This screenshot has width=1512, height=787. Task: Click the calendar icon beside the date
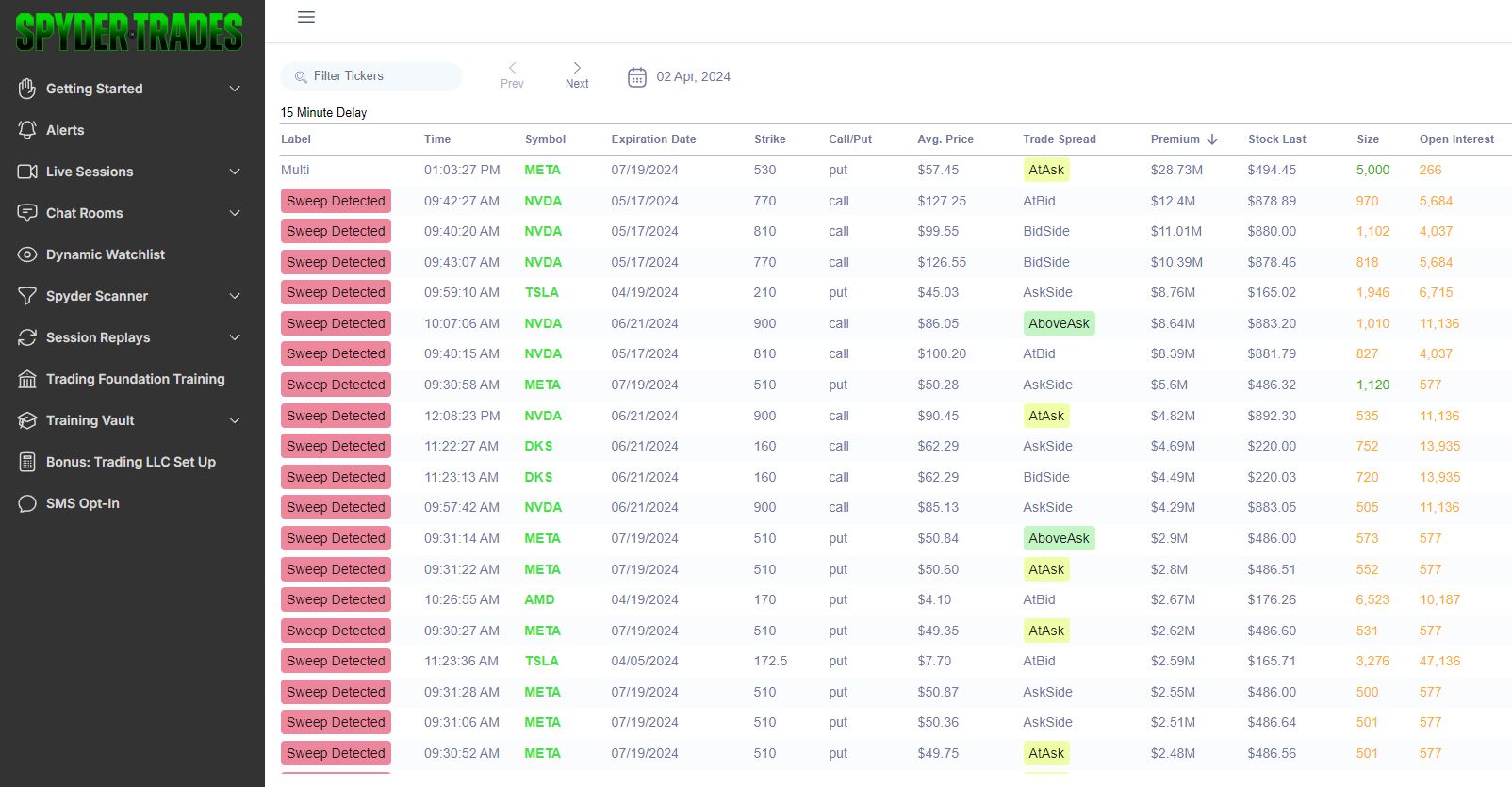tap(637, 76)
